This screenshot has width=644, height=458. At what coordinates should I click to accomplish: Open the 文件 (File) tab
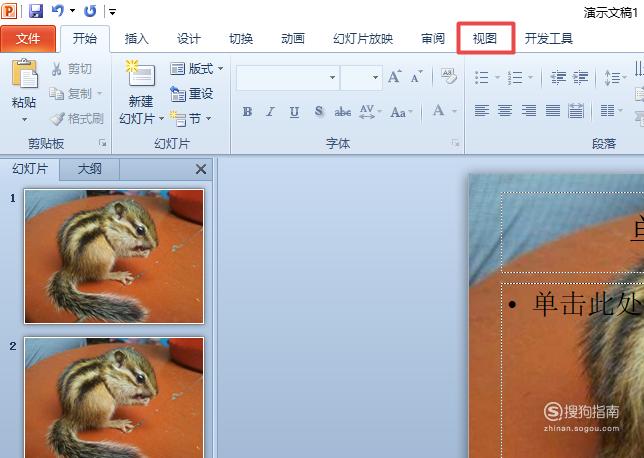(28, 39)
